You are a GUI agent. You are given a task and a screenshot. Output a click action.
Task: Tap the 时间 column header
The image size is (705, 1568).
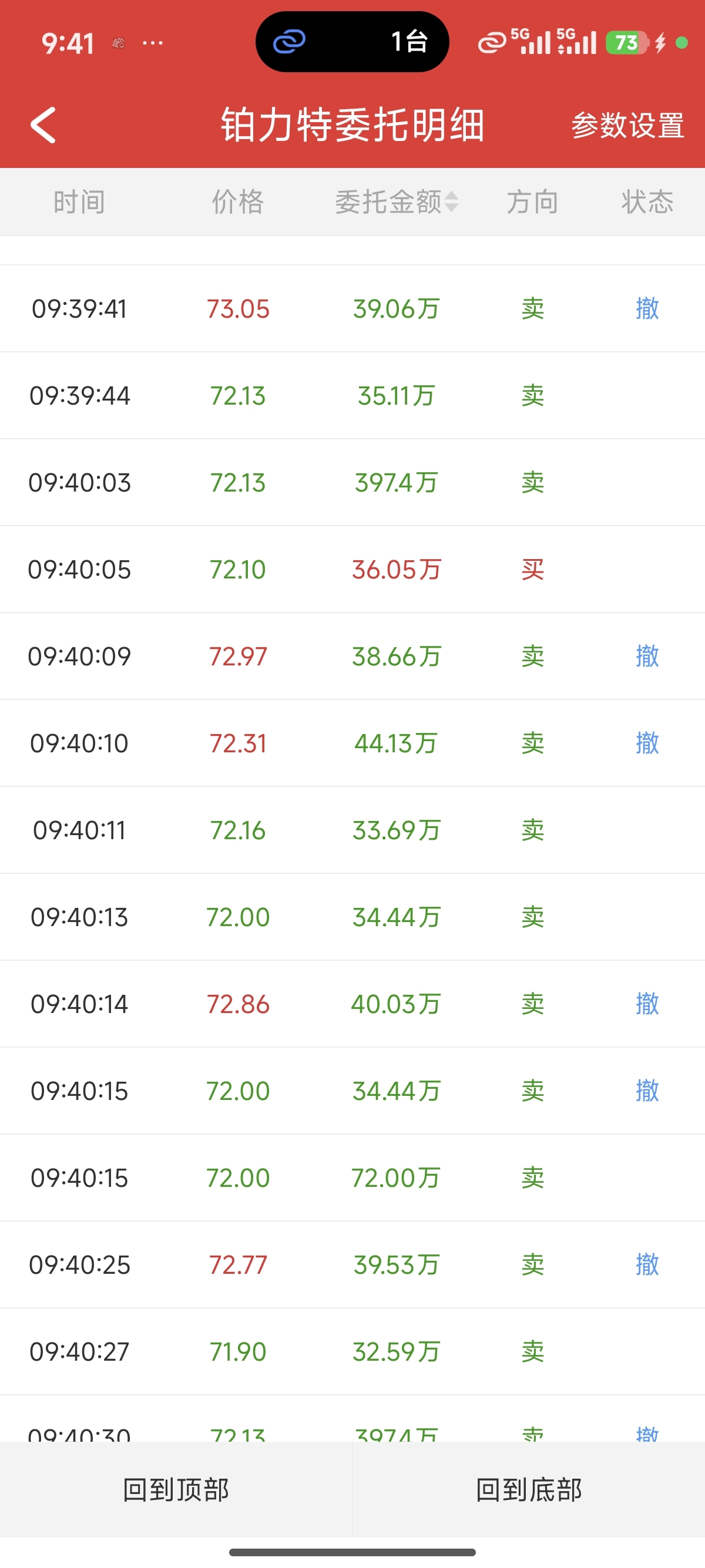coord(79,201)
